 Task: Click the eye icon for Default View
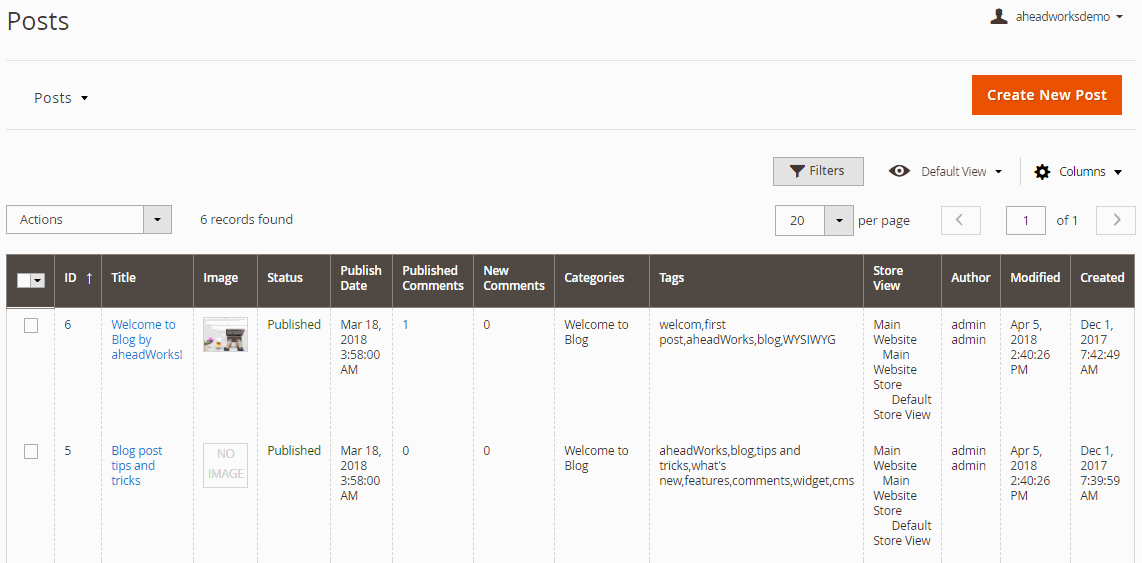click(x=899, y=171)
